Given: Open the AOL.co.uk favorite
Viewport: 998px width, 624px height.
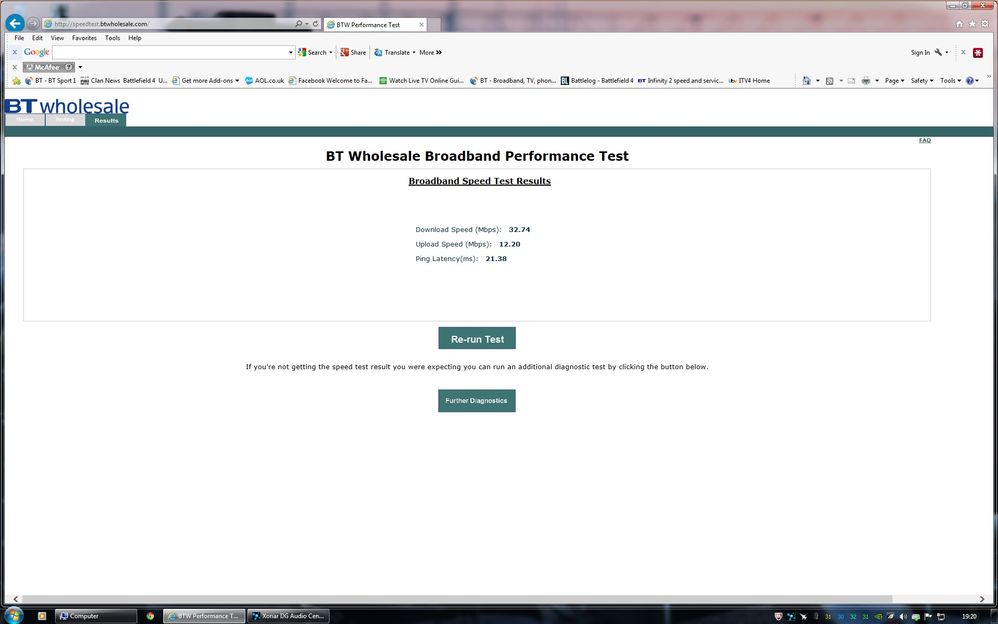Looking at the screenshot, I should pyautogui.click(x=265, y=81).
